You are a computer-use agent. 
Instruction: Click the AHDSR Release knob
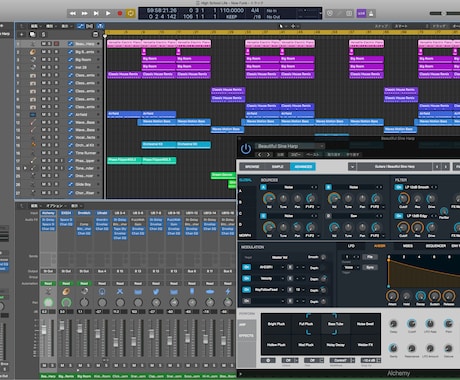tap(449, 296)
